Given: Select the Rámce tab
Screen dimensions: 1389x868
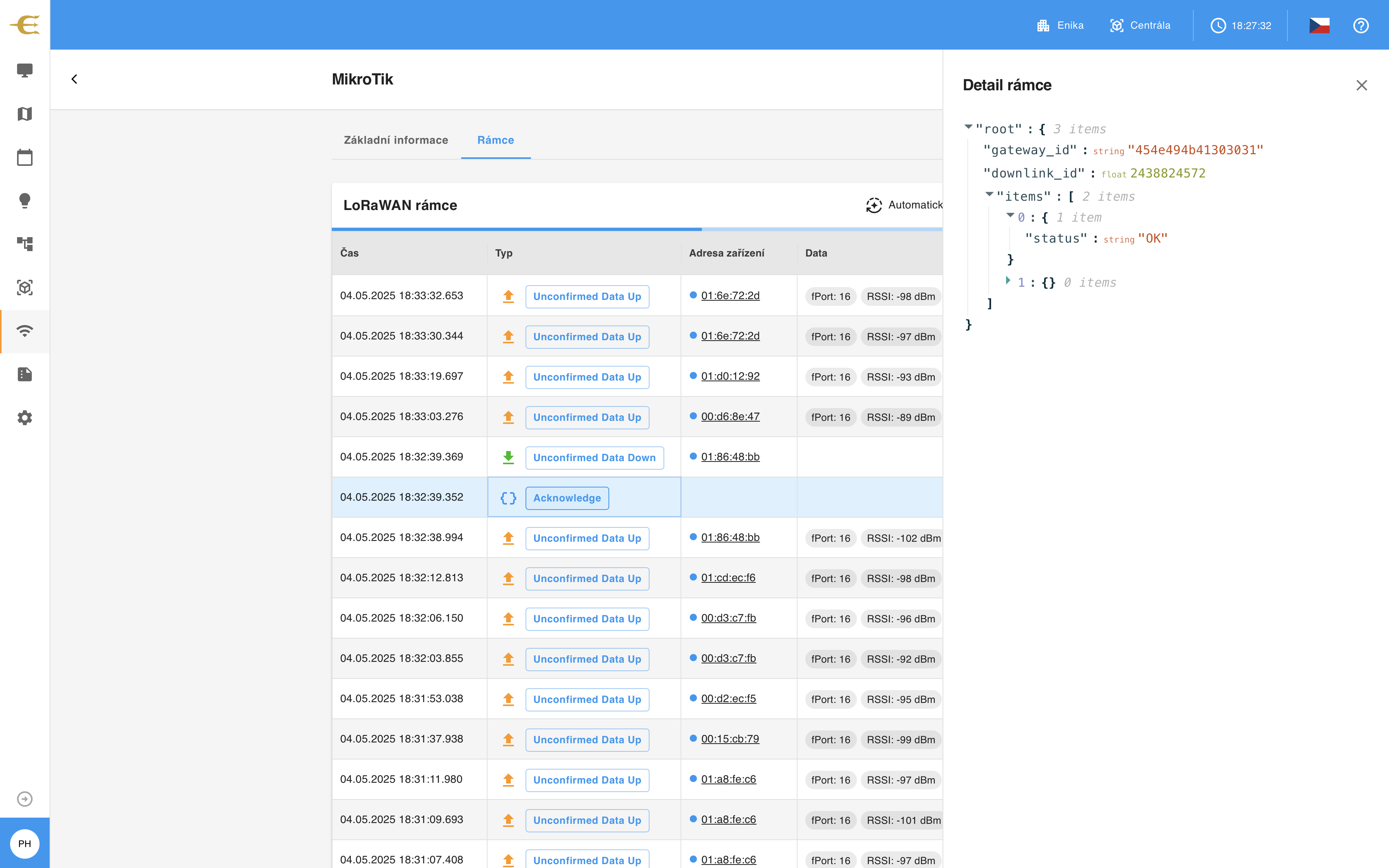Looking at the screenshot, I should click(x=496, y=140).
